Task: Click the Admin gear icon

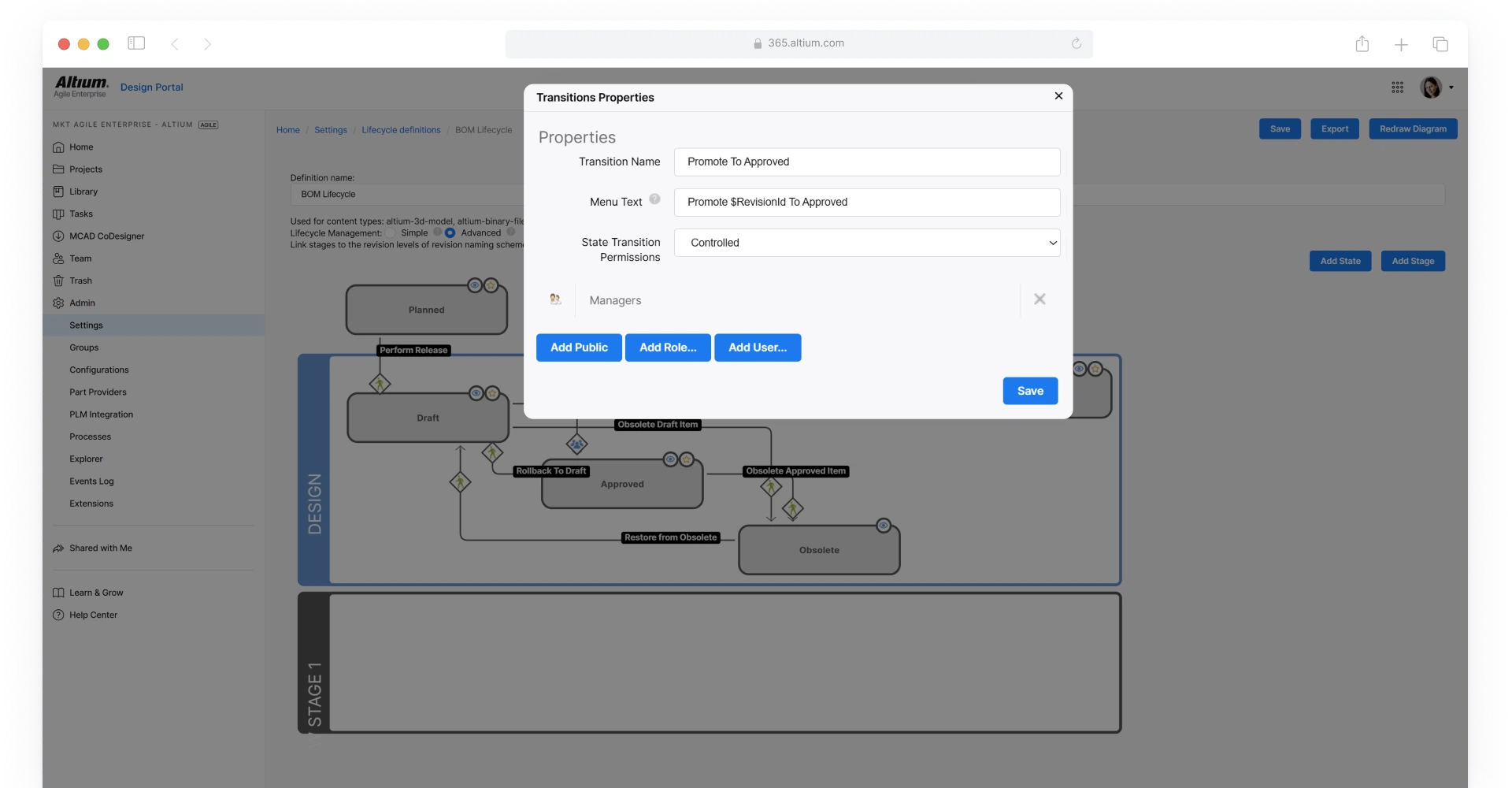Action: [58, 303]
